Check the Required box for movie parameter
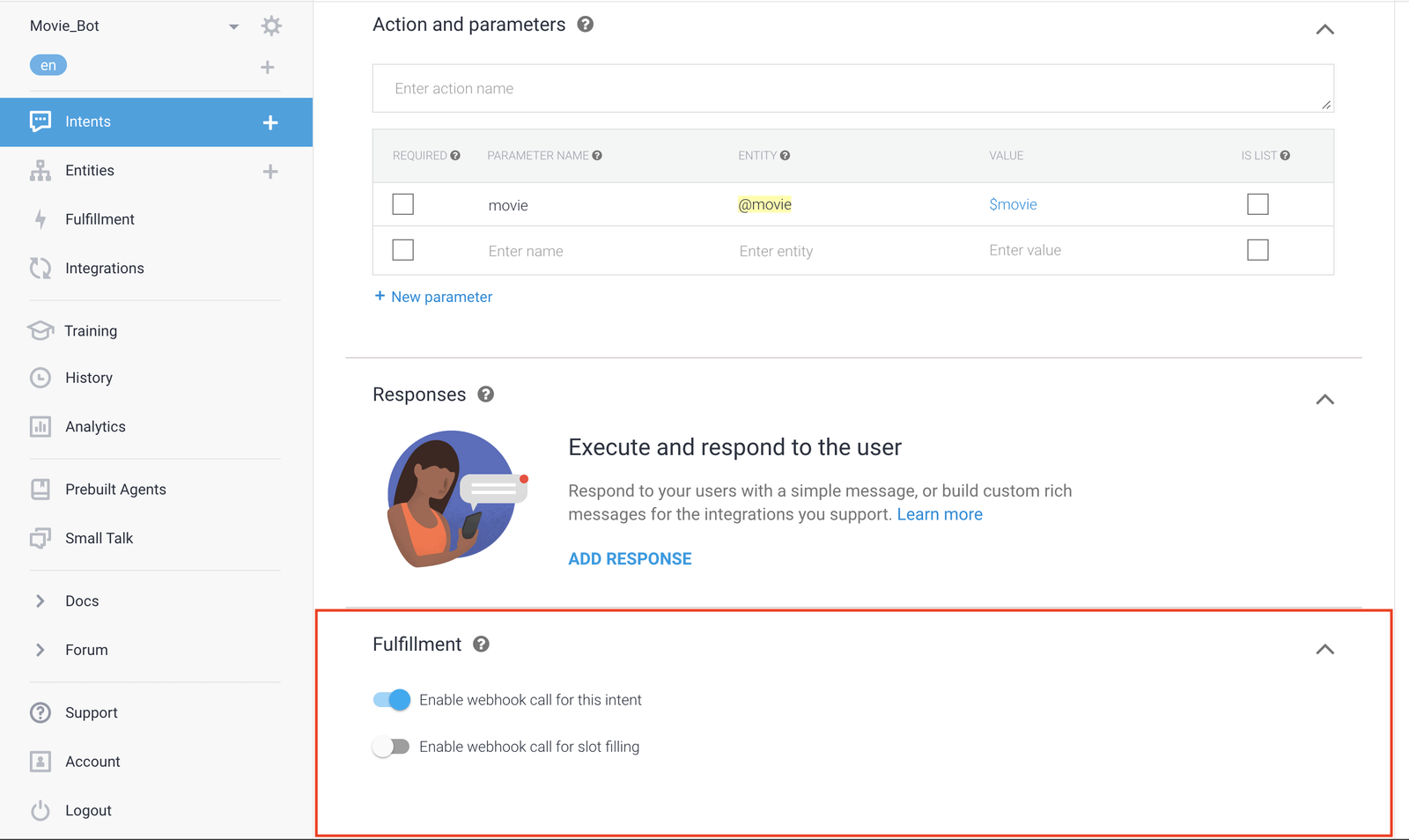The image size is (1409, 840). click(403, 204)
